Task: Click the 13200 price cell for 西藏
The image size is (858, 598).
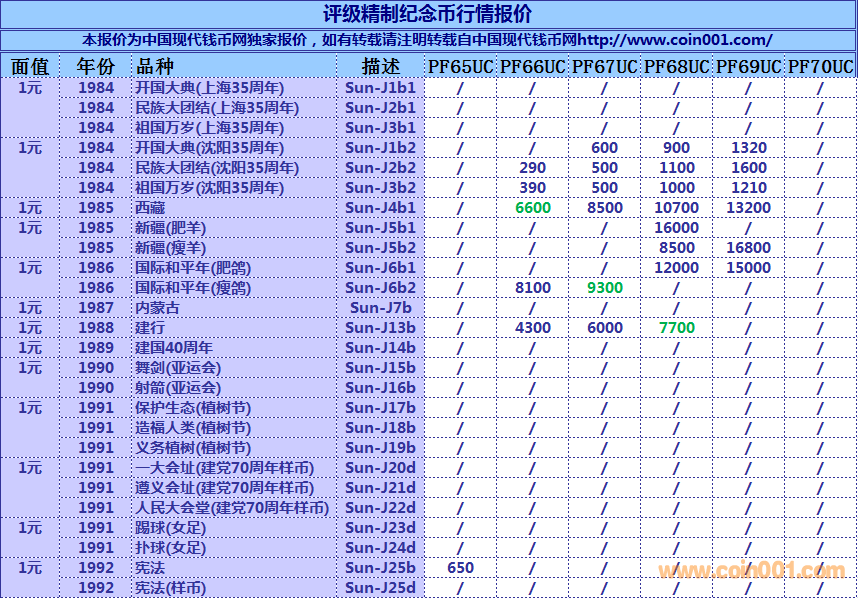Action: click(748, 208)
